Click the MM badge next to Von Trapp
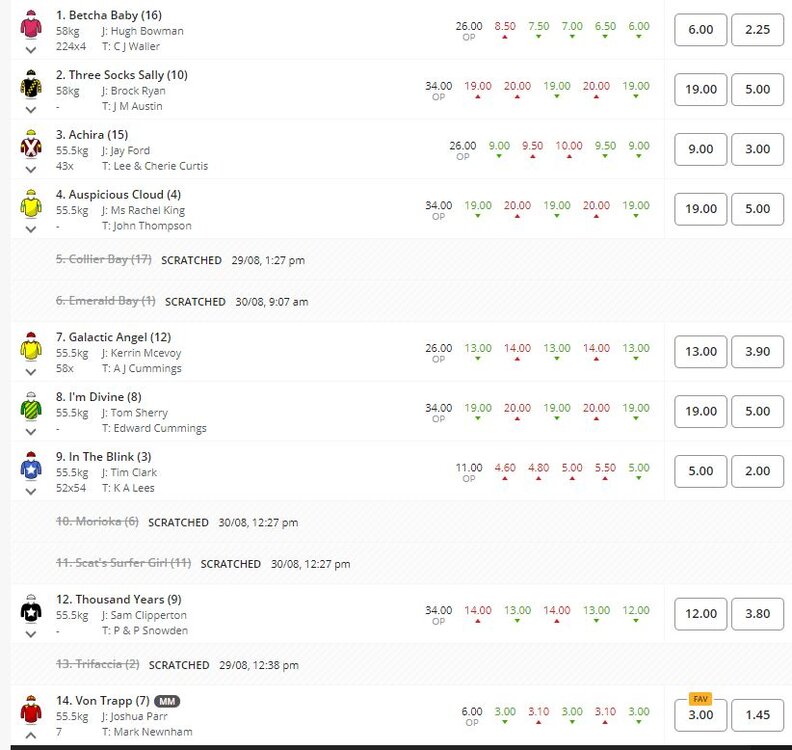 [x=167, y=701]
